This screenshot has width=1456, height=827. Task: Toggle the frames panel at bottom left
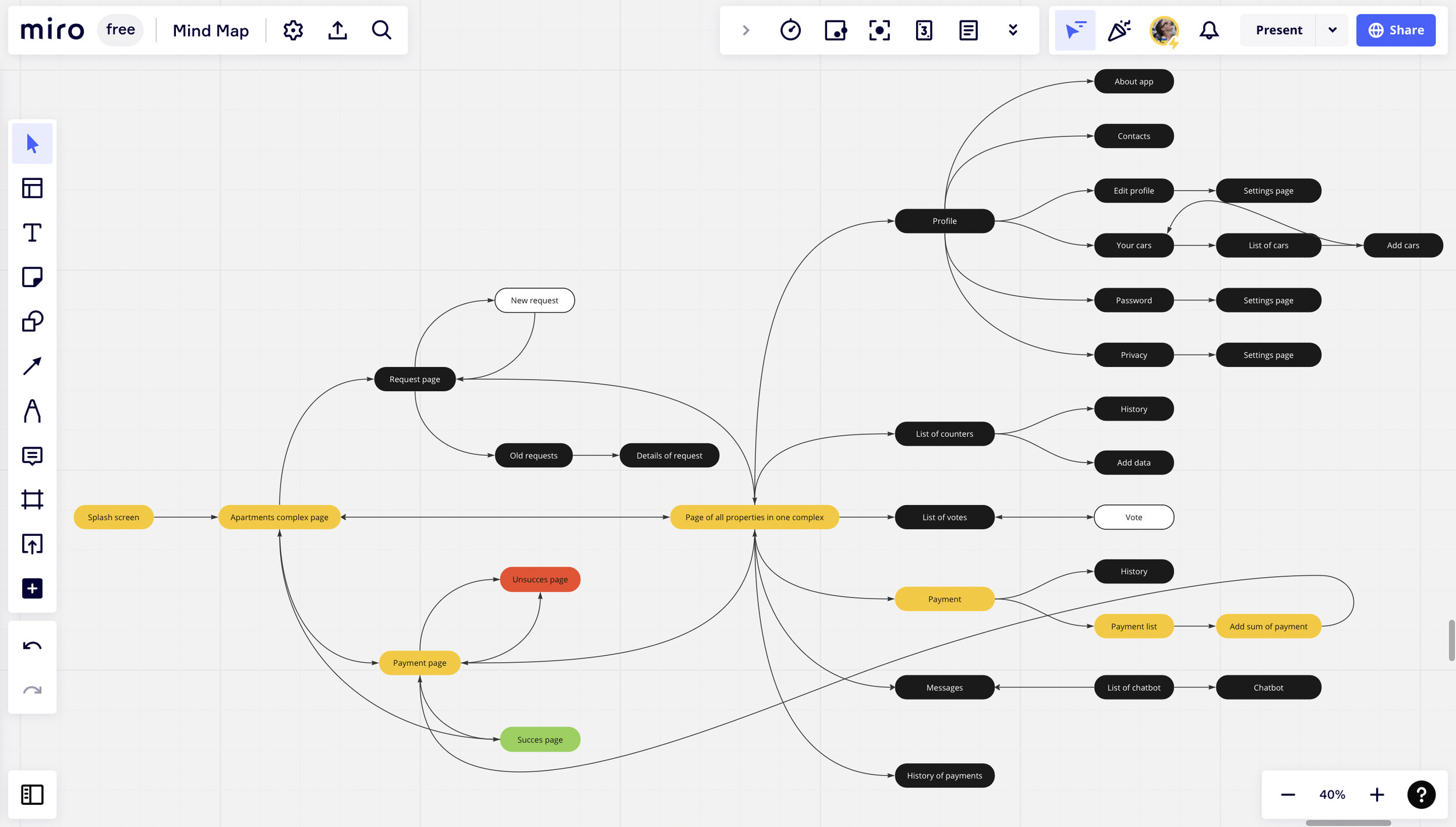[32, 794]
